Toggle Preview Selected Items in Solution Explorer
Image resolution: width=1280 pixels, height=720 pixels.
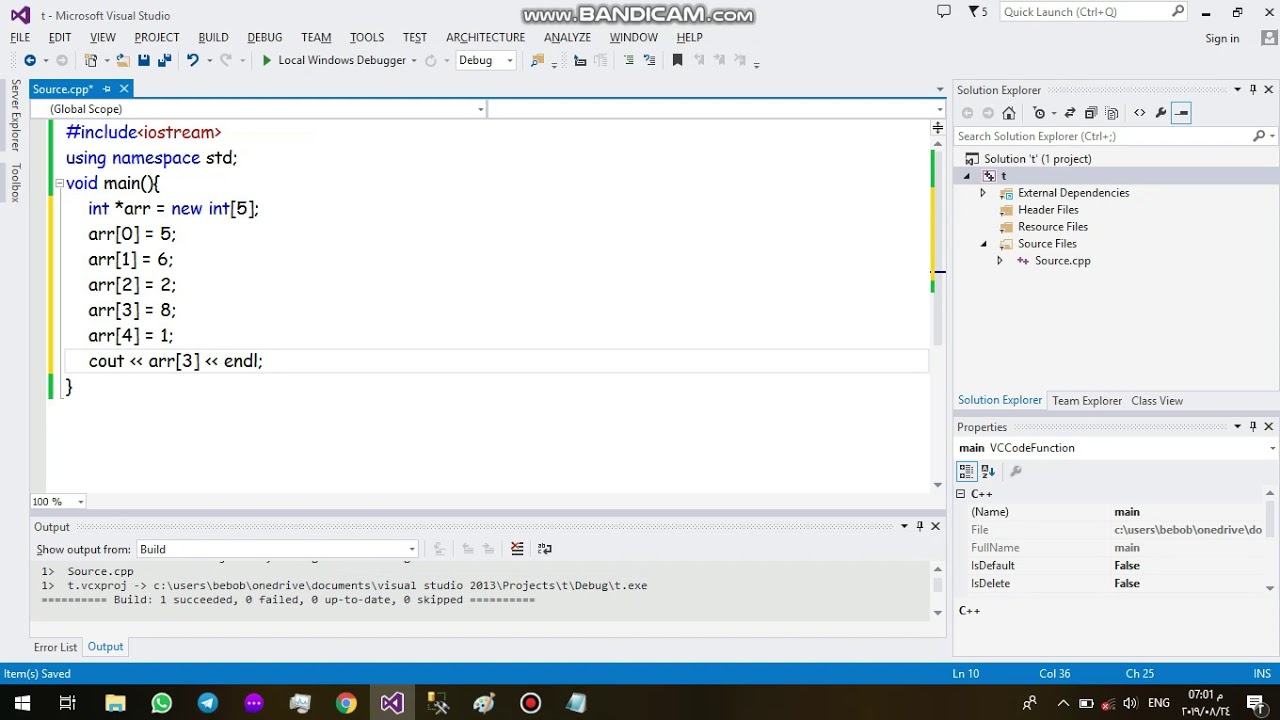click(x=1181, y=113)
